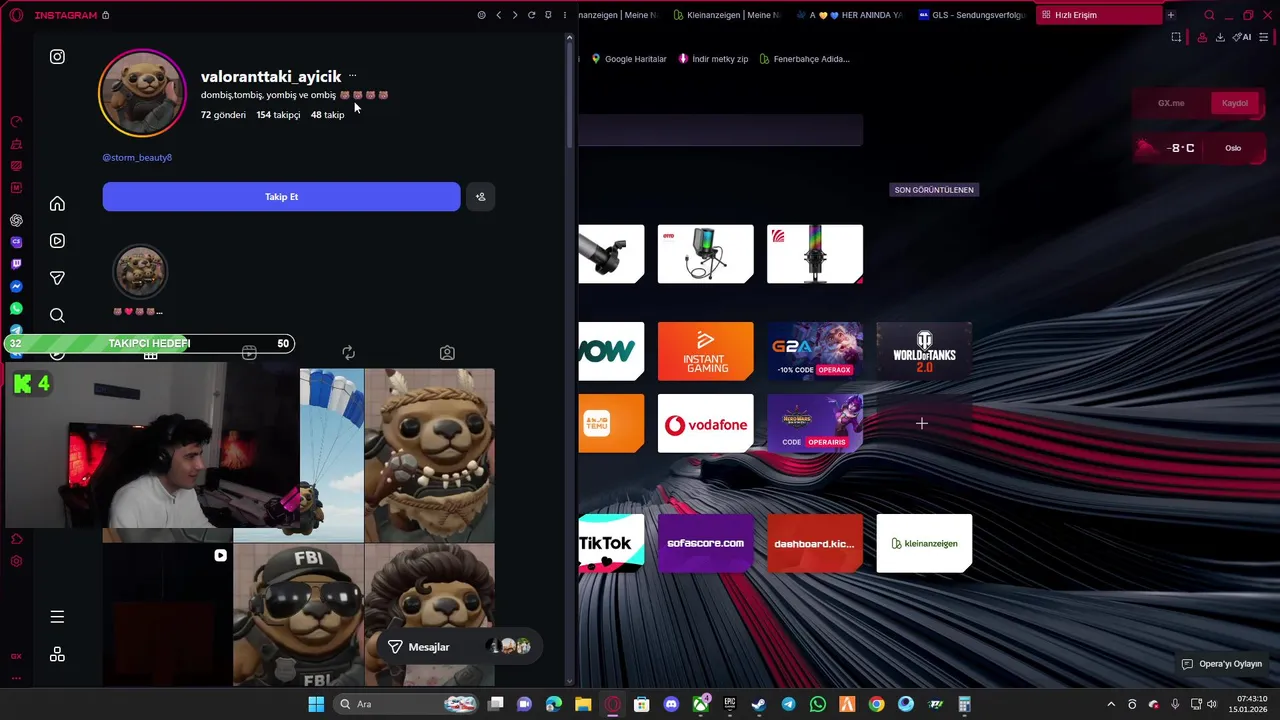Open profile options three dots next to username

(x=352, y=76)
